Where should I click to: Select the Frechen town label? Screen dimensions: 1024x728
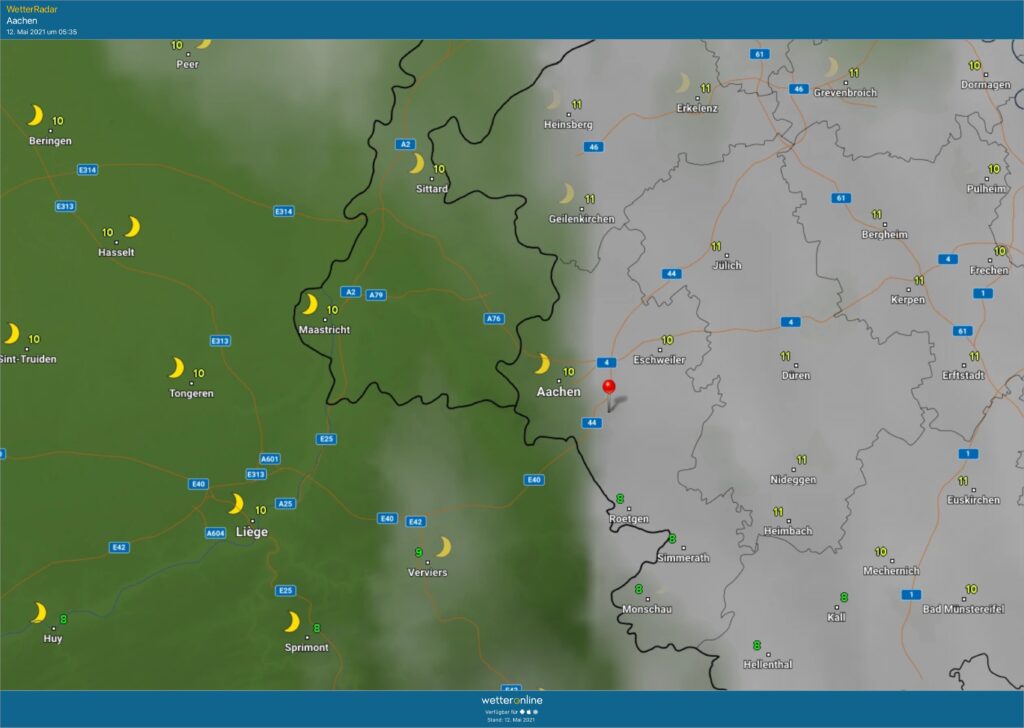point(989,270)
